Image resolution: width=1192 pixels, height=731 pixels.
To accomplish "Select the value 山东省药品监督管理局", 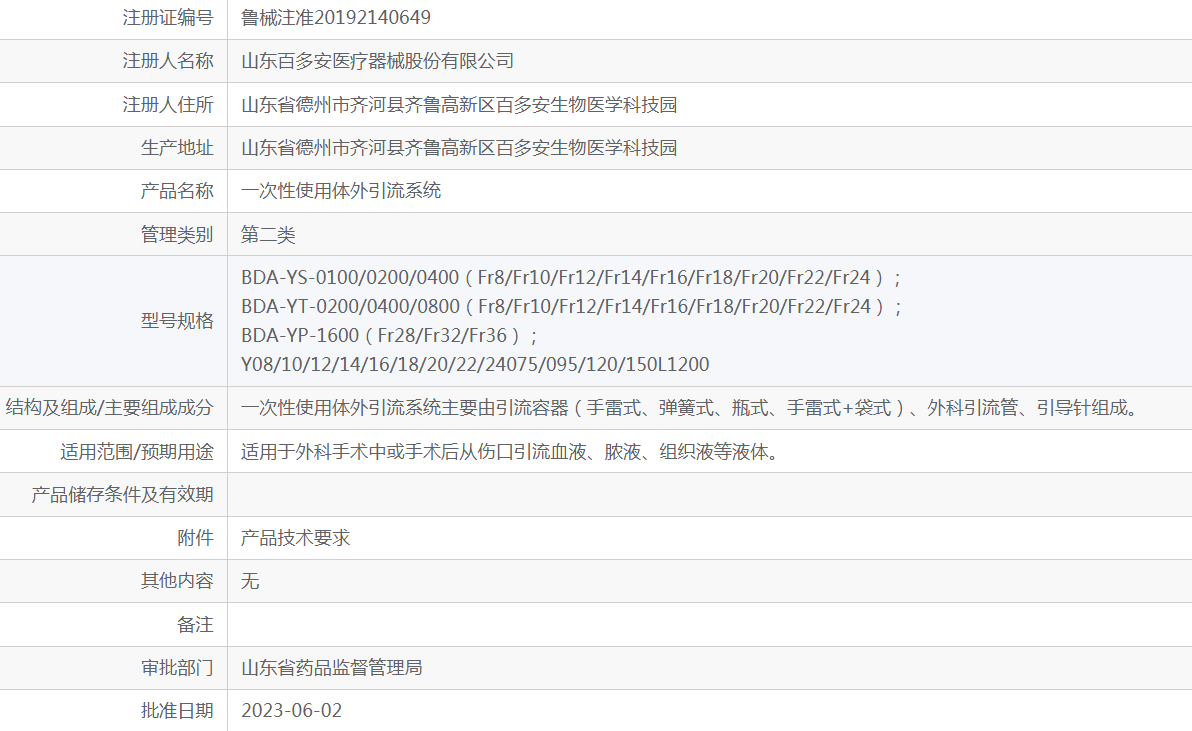I will pos(331,667).
